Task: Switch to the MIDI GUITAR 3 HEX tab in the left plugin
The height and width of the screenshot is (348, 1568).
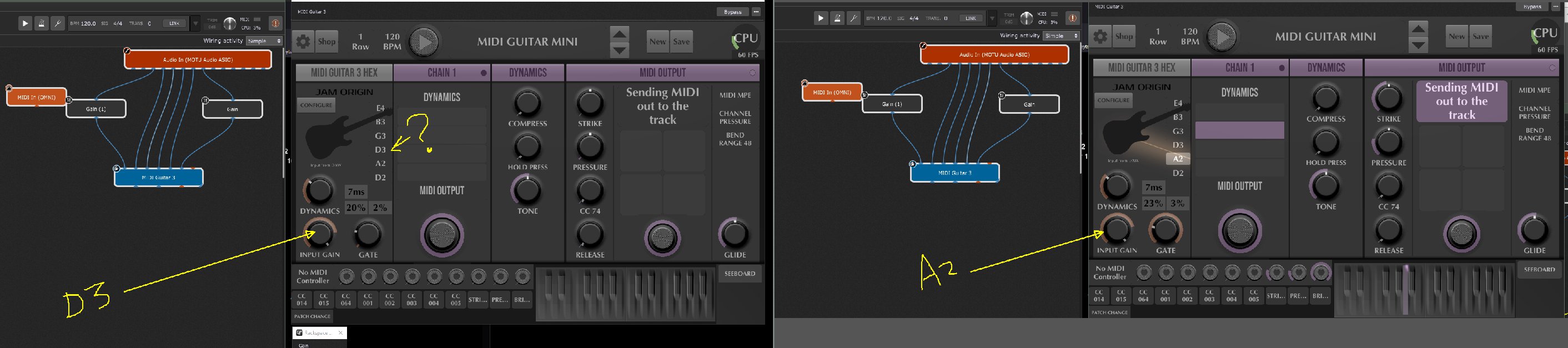Action: tap(344, 73)
